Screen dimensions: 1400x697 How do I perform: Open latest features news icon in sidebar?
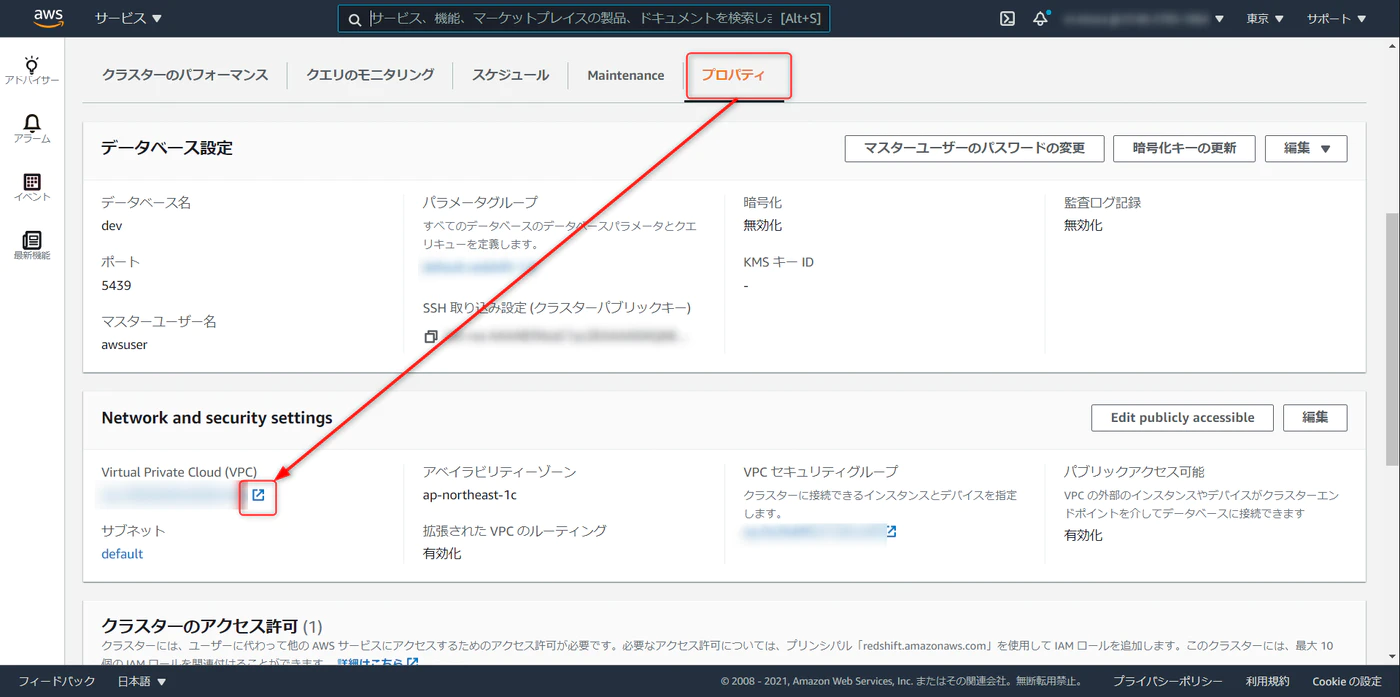click(x=32, y=240)
